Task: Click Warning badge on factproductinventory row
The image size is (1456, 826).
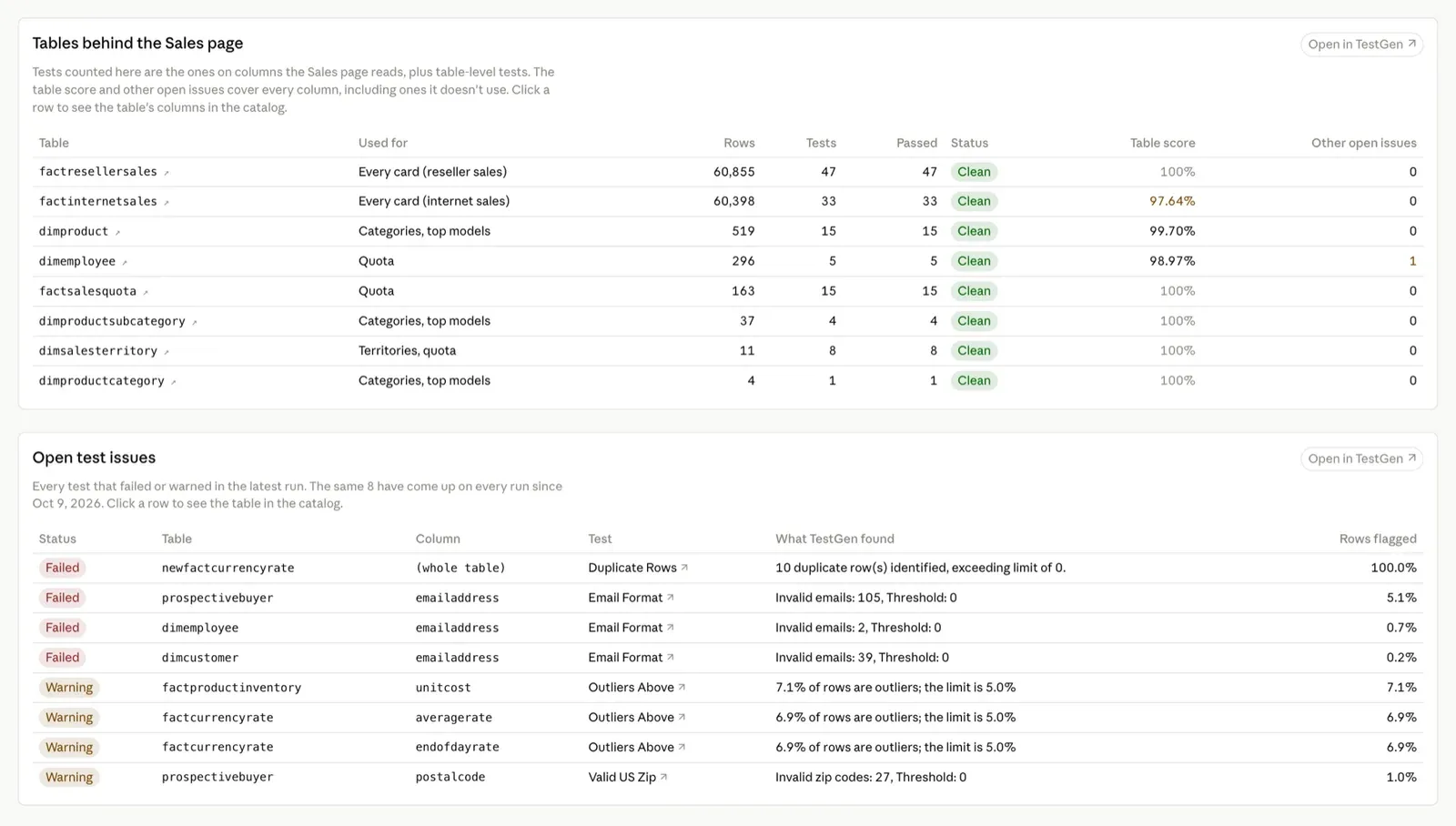Action: click(x=69, y=688)
